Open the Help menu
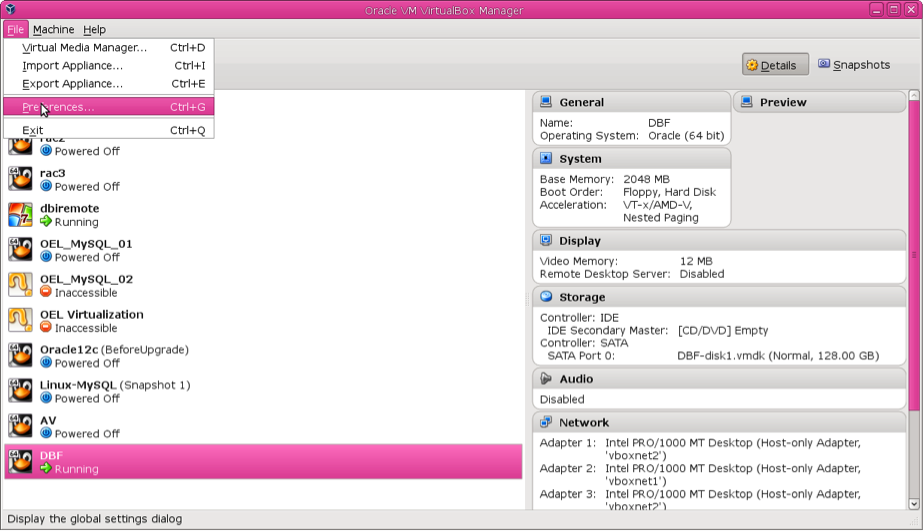This screenshot has width=923, height=531. [94, 30]
